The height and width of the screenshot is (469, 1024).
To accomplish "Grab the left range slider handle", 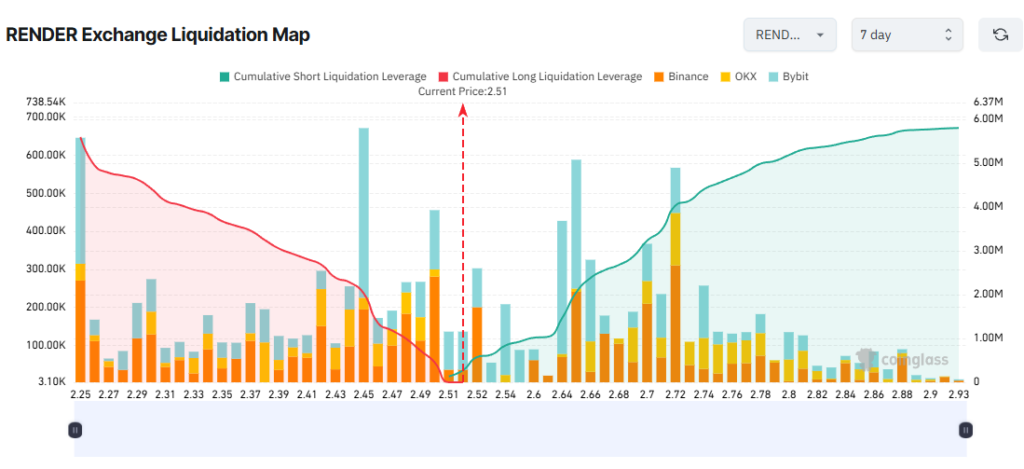I will (74, 430).
